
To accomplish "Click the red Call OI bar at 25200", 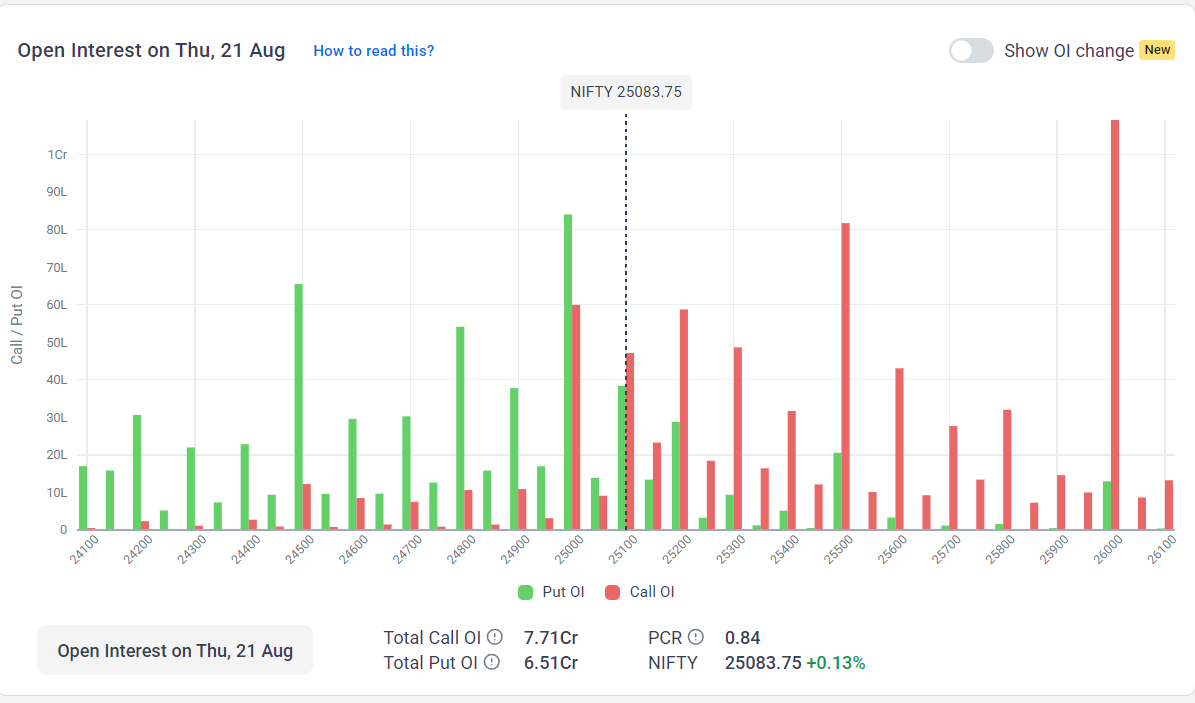I will coord(684,420).
